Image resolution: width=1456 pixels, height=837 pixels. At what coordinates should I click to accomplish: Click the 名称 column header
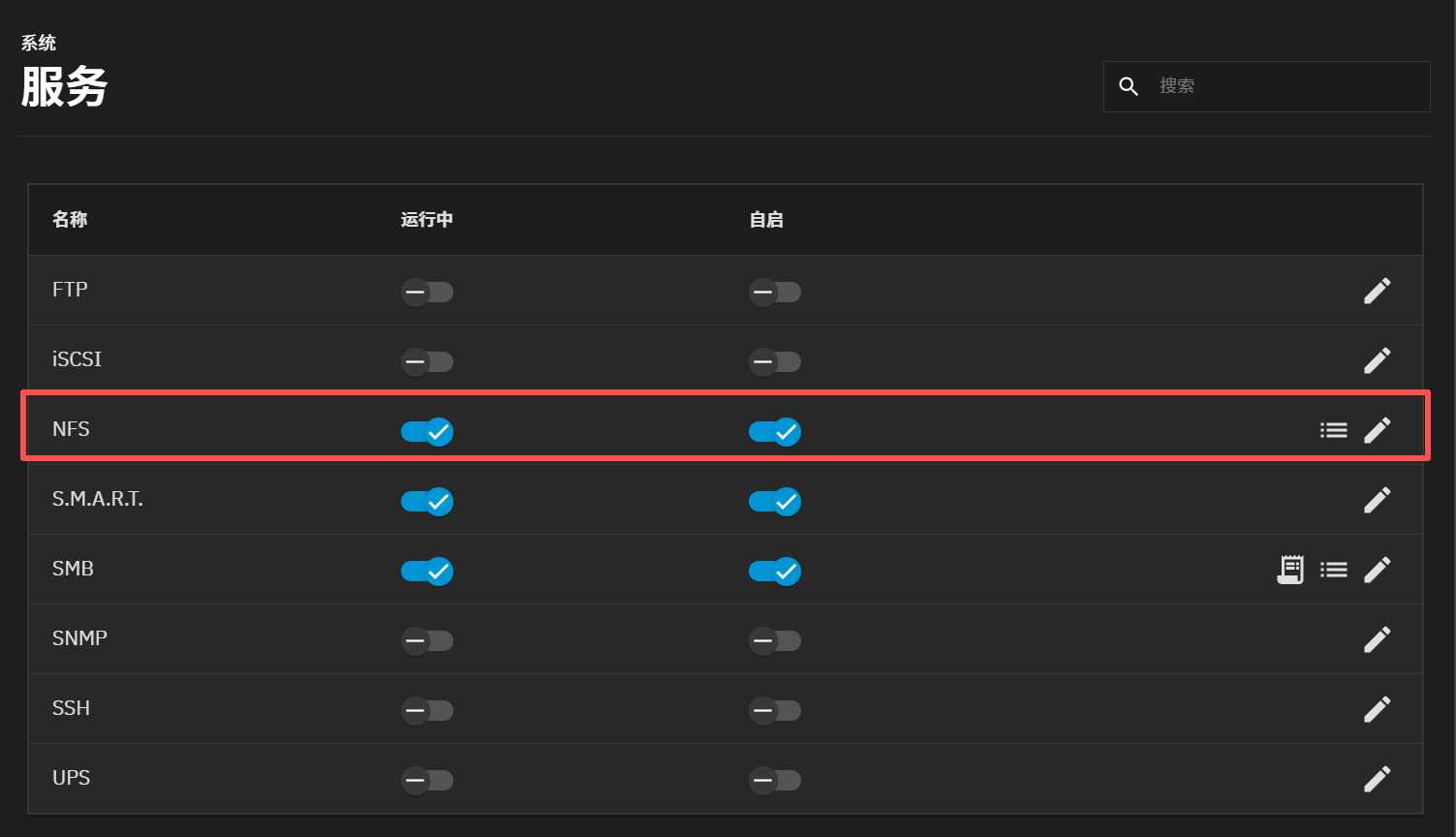pos(70,220)
